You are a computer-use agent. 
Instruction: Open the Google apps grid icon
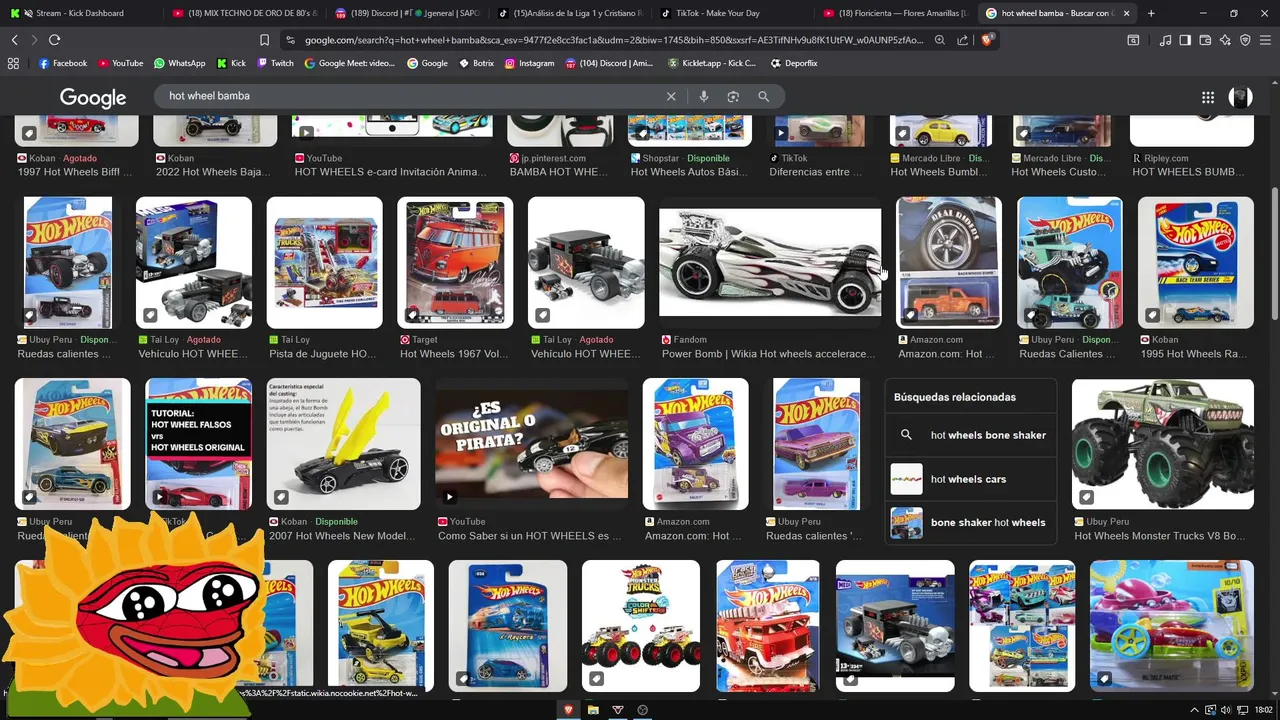pyautogui.click(x=1208, y=97)
